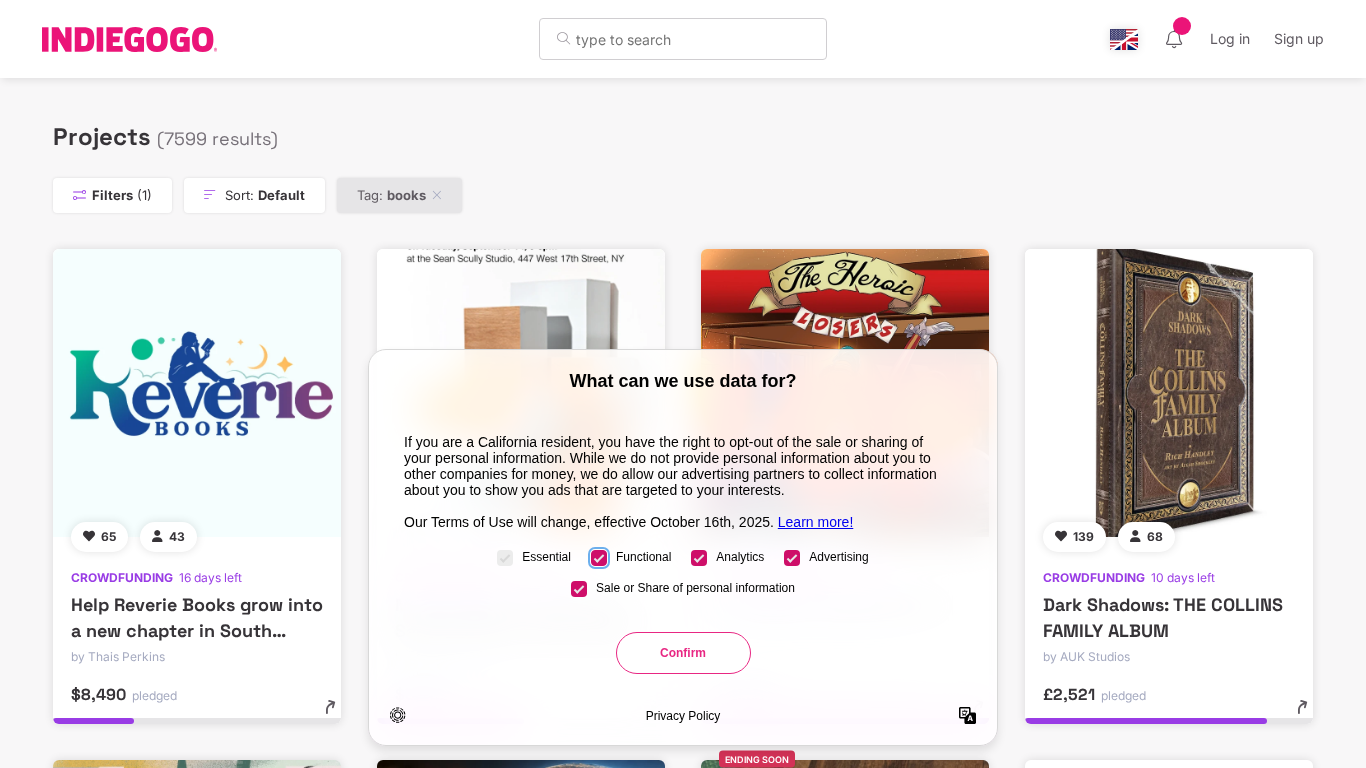Click CROWDFUNDING label on Dark Shadows card
Viewport: 1366px width, 768px height.
click(x=1094, y=578)
